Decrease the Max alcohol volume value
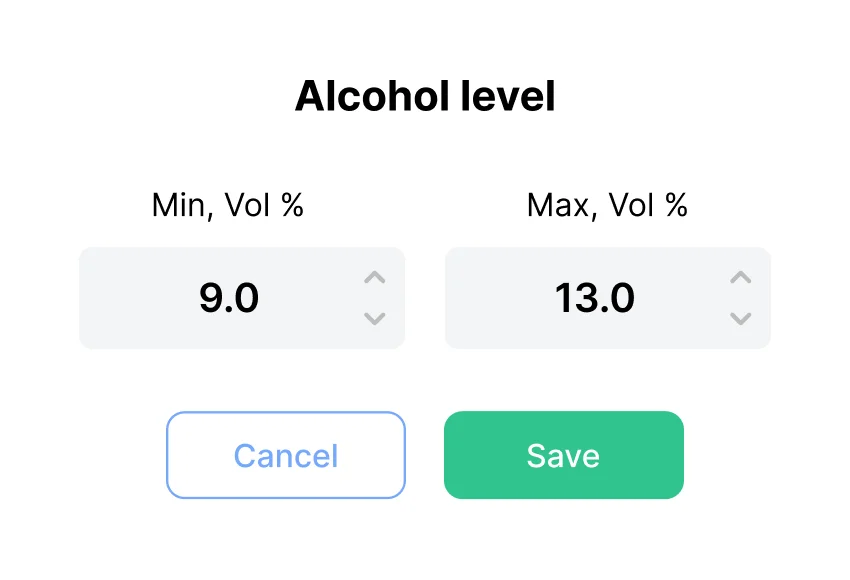 click(x=741, y=319)
